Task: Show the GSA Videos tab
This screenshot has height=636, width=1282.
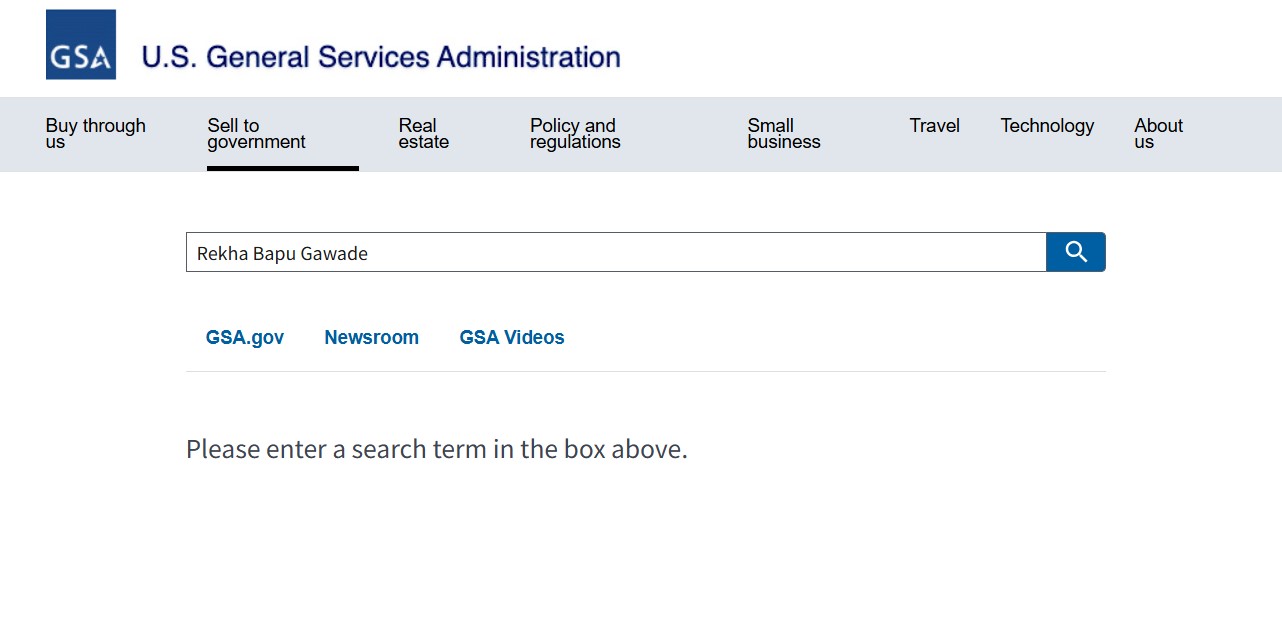Action: coord(511,338)
